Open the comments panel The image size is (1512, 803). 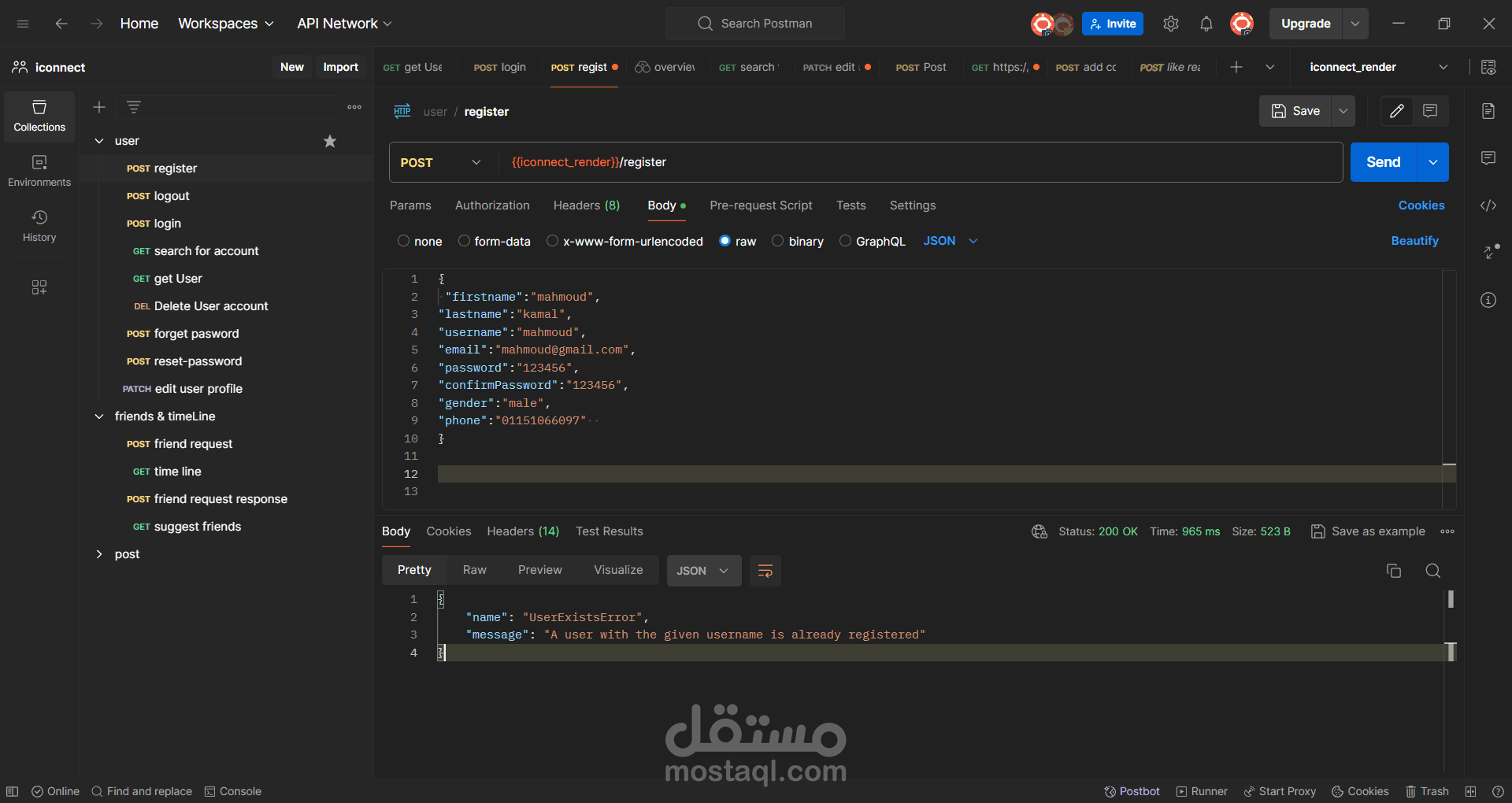1488,158
